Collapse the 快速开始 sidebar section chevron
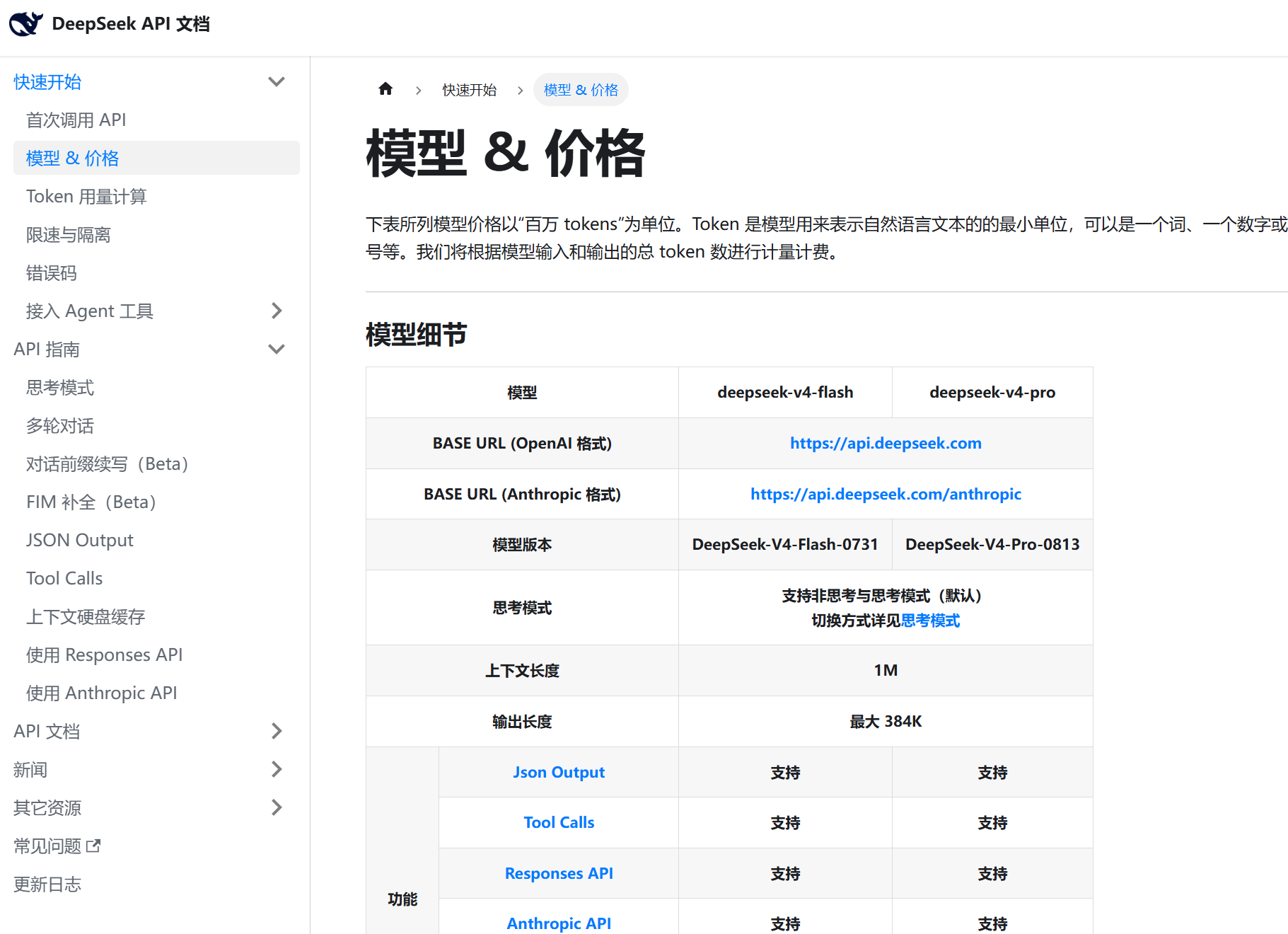Screen dimensions: 1288x934 [x=277, y=81]
